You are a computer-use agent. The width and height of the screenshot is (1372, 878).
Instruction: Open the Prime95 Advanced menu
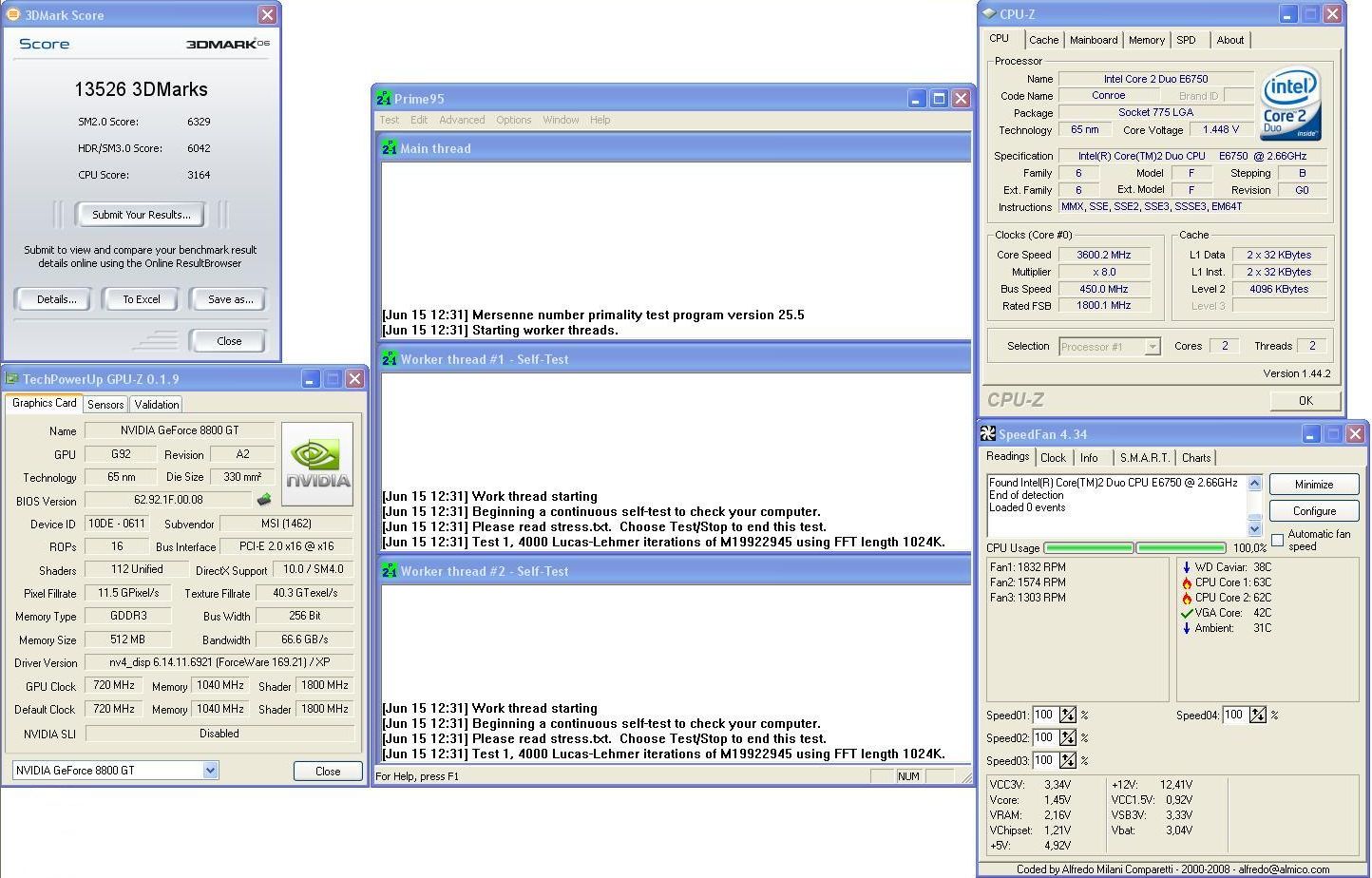click(x=462, y=120)
